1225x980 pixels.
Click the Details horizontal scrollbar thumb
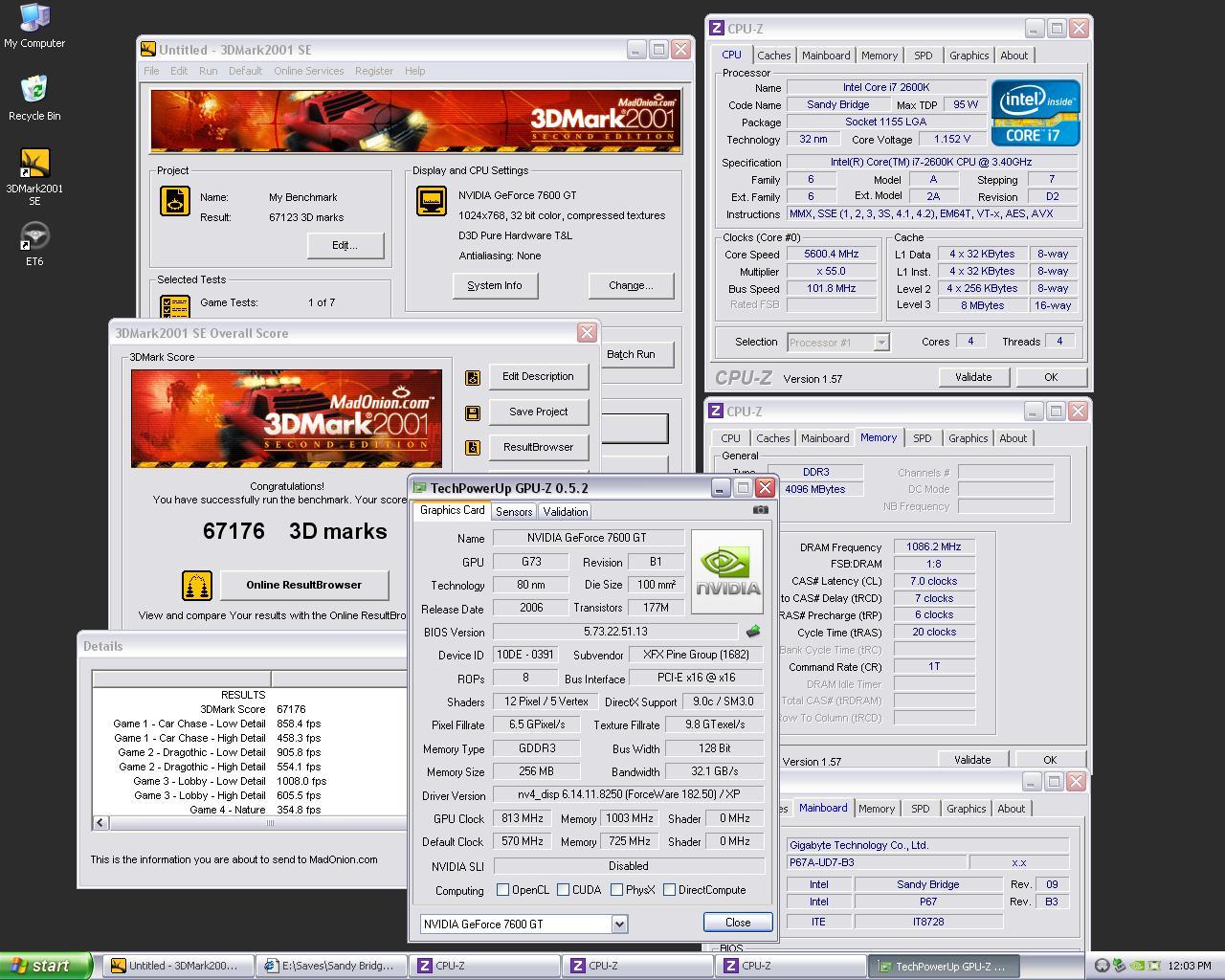[x=269, y=823]
